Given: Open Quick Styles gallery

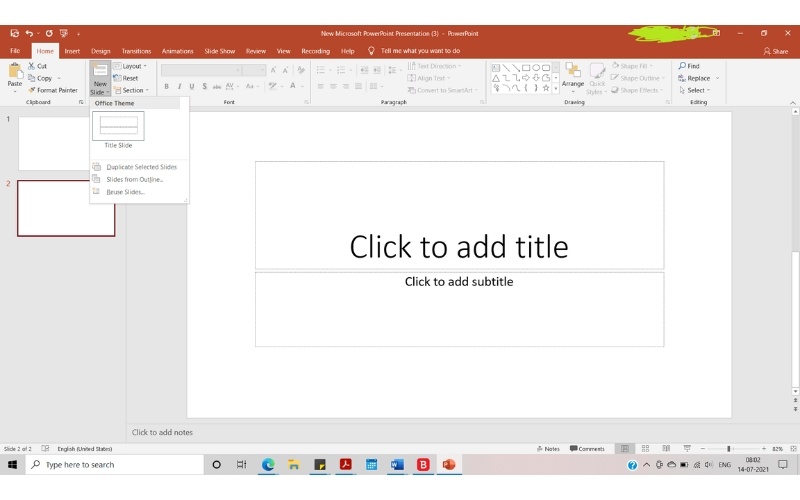Looking at the screenshot, I should coord(596,79).
